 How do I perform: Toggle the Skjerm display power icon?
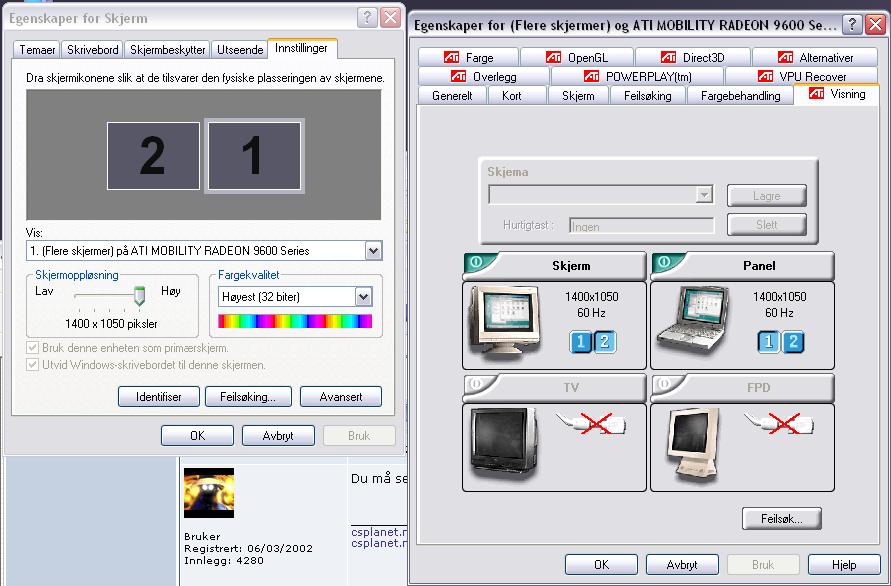point(477,262)
